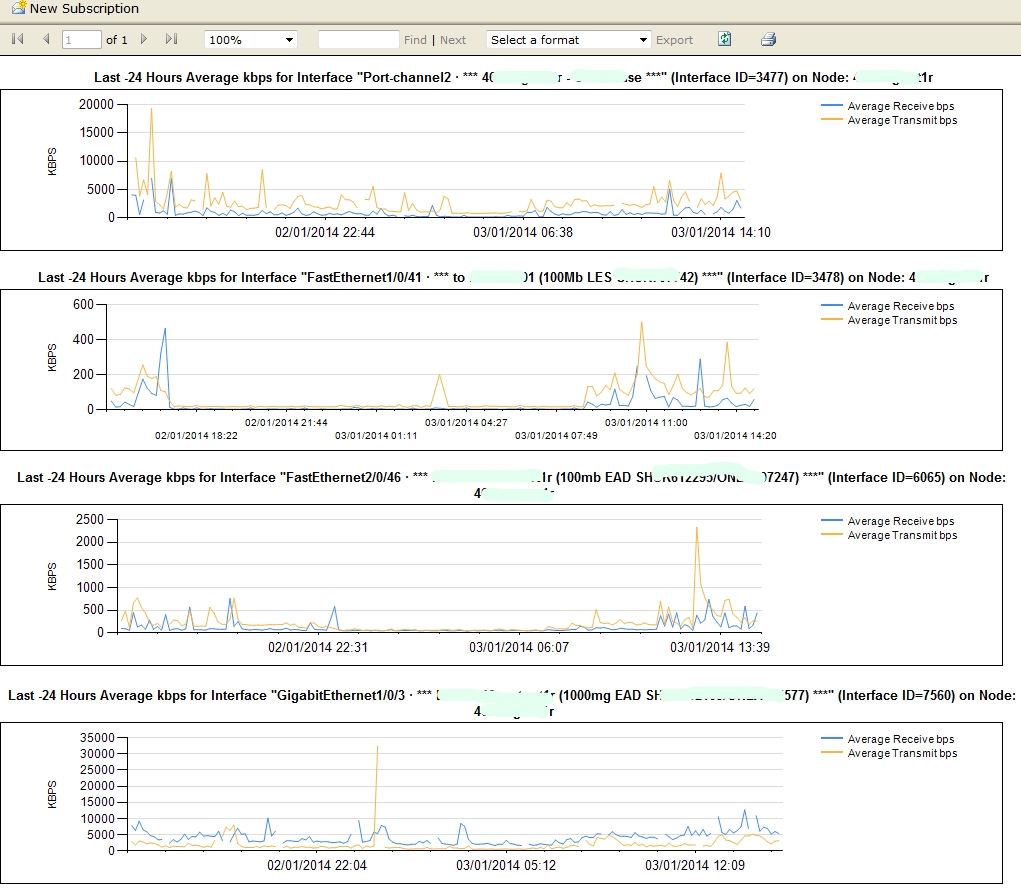Click the 03/01/2014 04:27 axis label

click(466, 423)
